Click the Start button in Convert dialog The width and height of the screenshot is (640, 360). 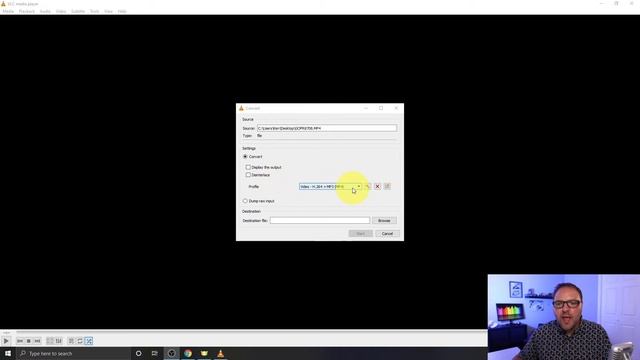[361, 234]
